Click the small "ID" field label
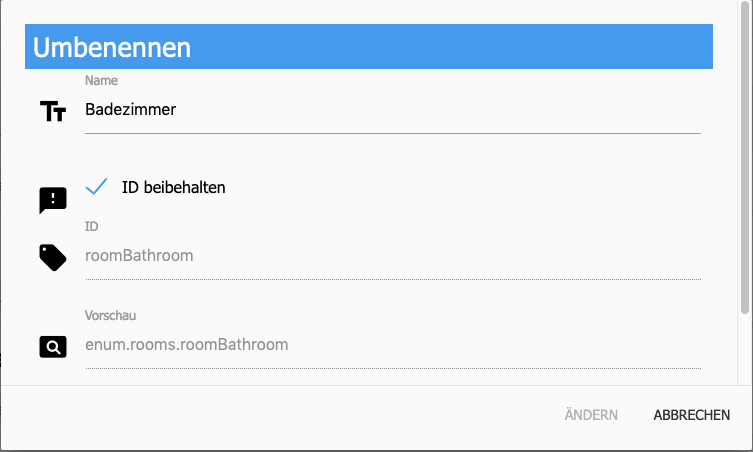The height and width of the screenshot is (452, 753). tap(92, 227)
